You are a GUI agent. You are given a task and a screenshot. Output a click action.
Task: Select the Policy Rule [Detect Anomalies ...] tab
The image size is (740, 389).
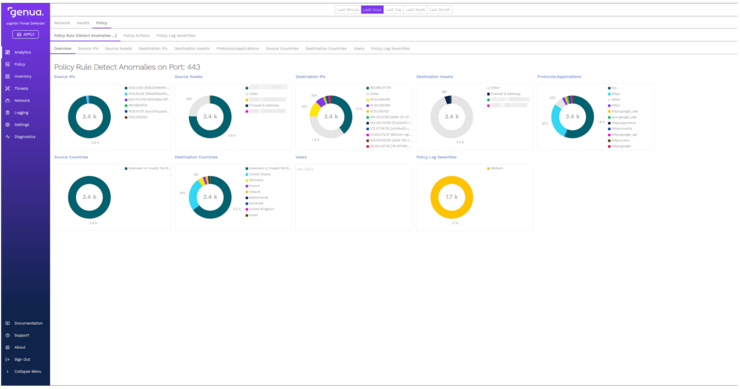[85, 36]
